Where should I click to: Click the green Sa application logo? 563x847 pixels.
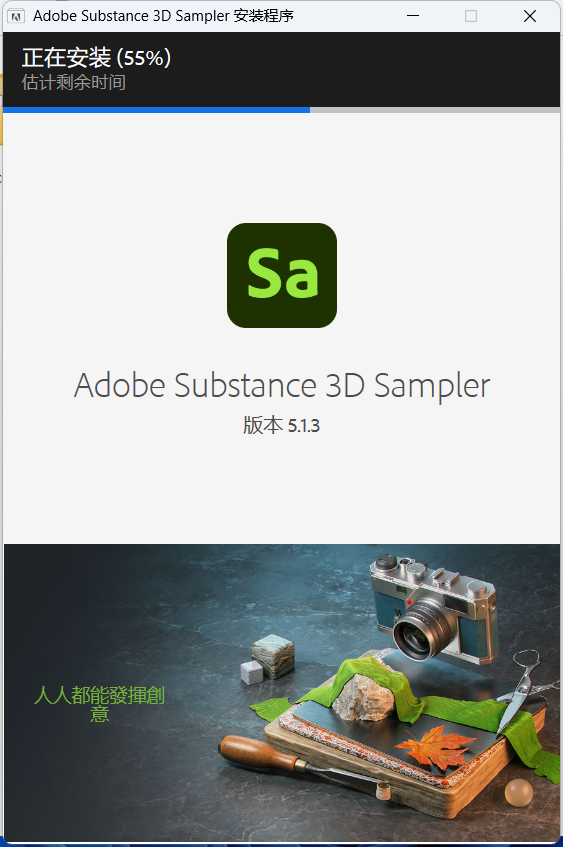pos(282,275)
